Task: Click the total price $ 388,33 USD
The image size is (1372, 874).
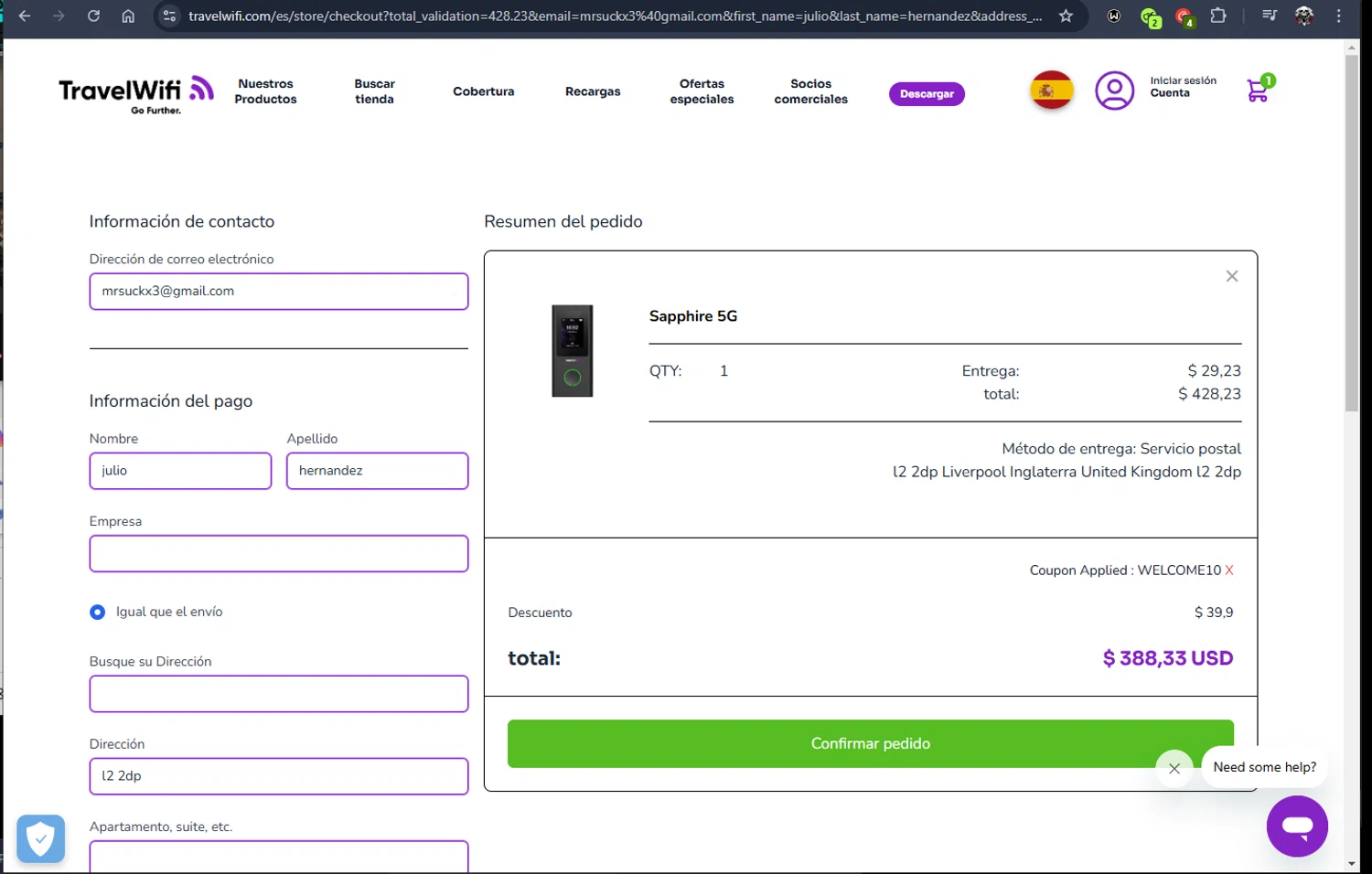Action: [1168, 658]
